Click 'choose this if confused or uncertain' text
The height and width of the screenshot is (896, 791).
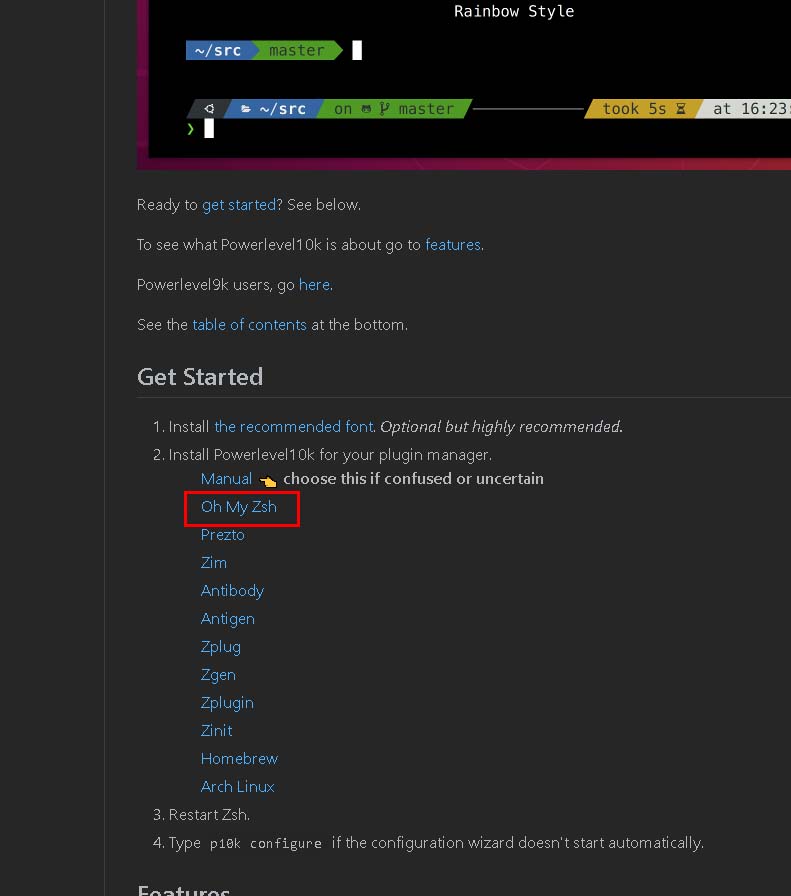[413, 478]
